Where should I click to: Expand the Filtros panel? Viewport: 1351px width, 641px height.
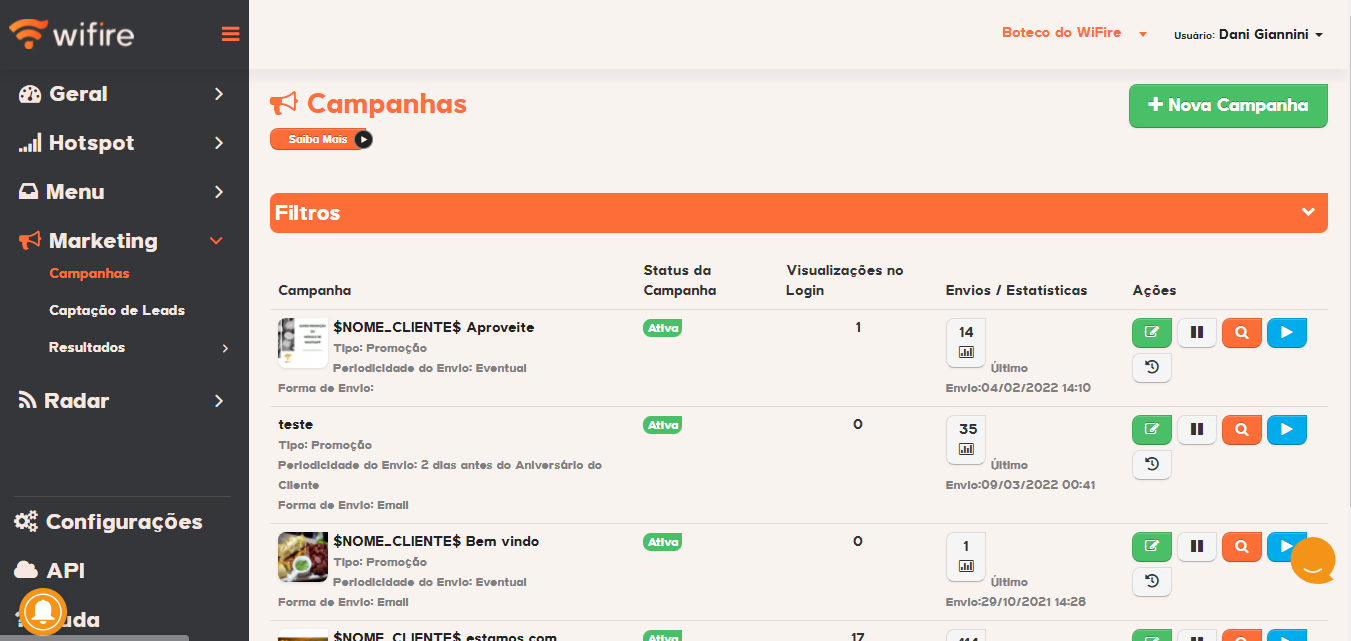click(799, 213)
